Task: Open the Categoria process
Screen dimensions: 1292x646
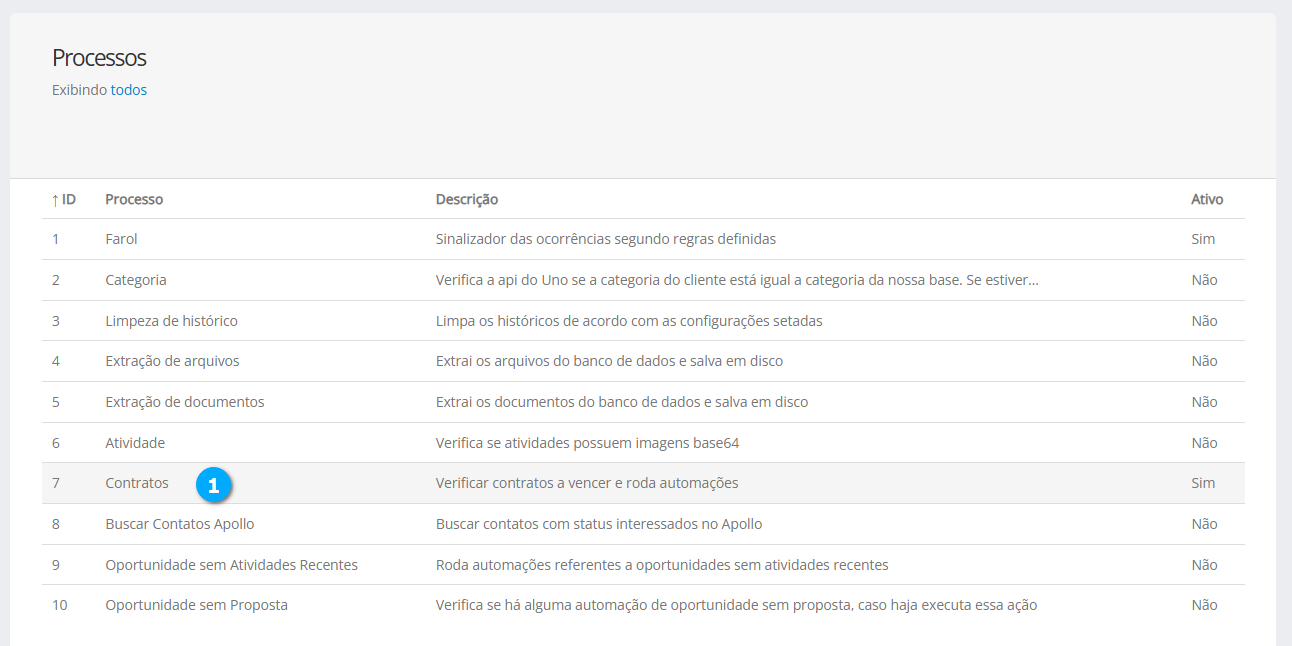Action: click(136, 280)
